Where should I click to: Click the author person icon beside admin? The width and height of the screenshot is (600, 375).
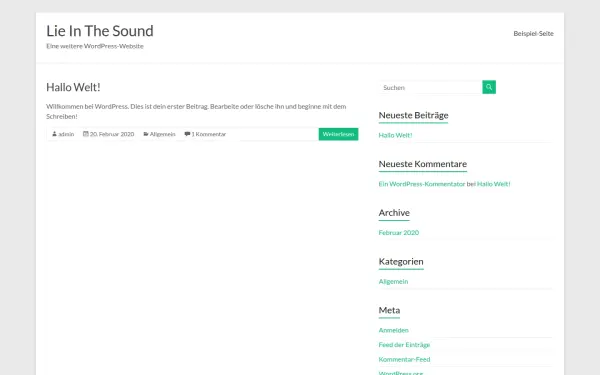click(x=54, y=134)
